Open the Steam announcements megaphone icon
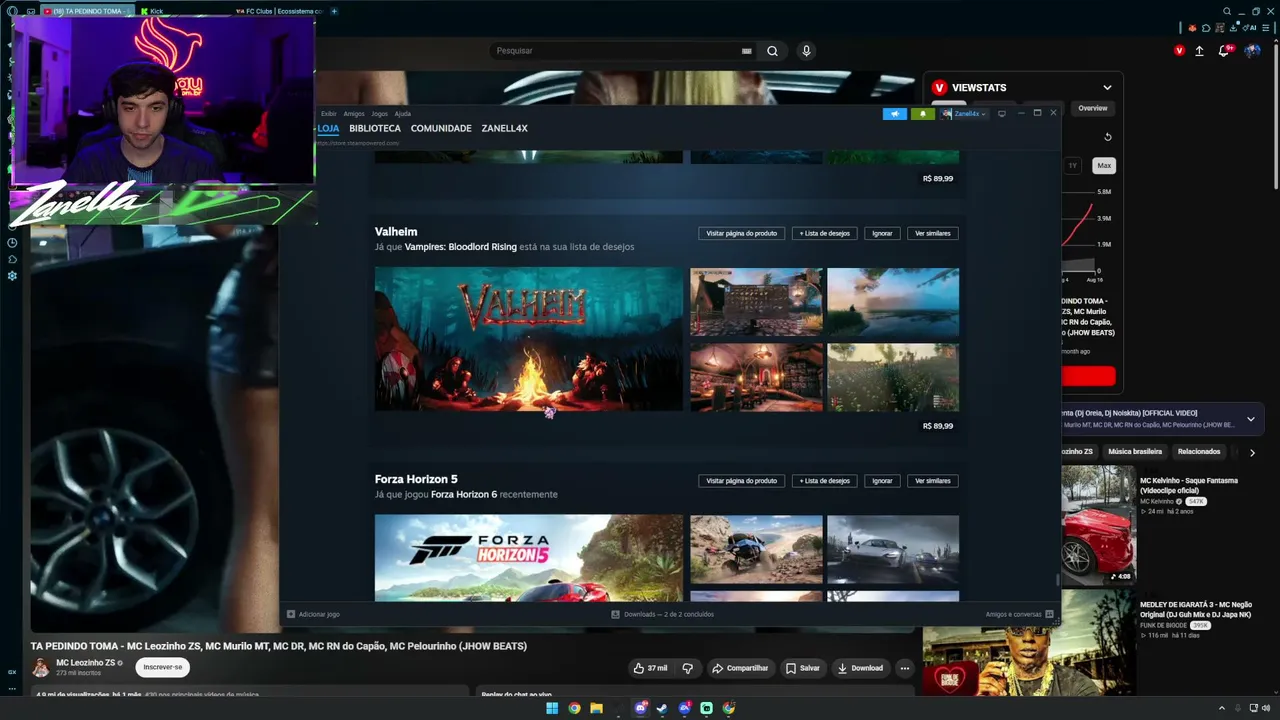This screenshot has width=1280, height=720. coord(894,114)
